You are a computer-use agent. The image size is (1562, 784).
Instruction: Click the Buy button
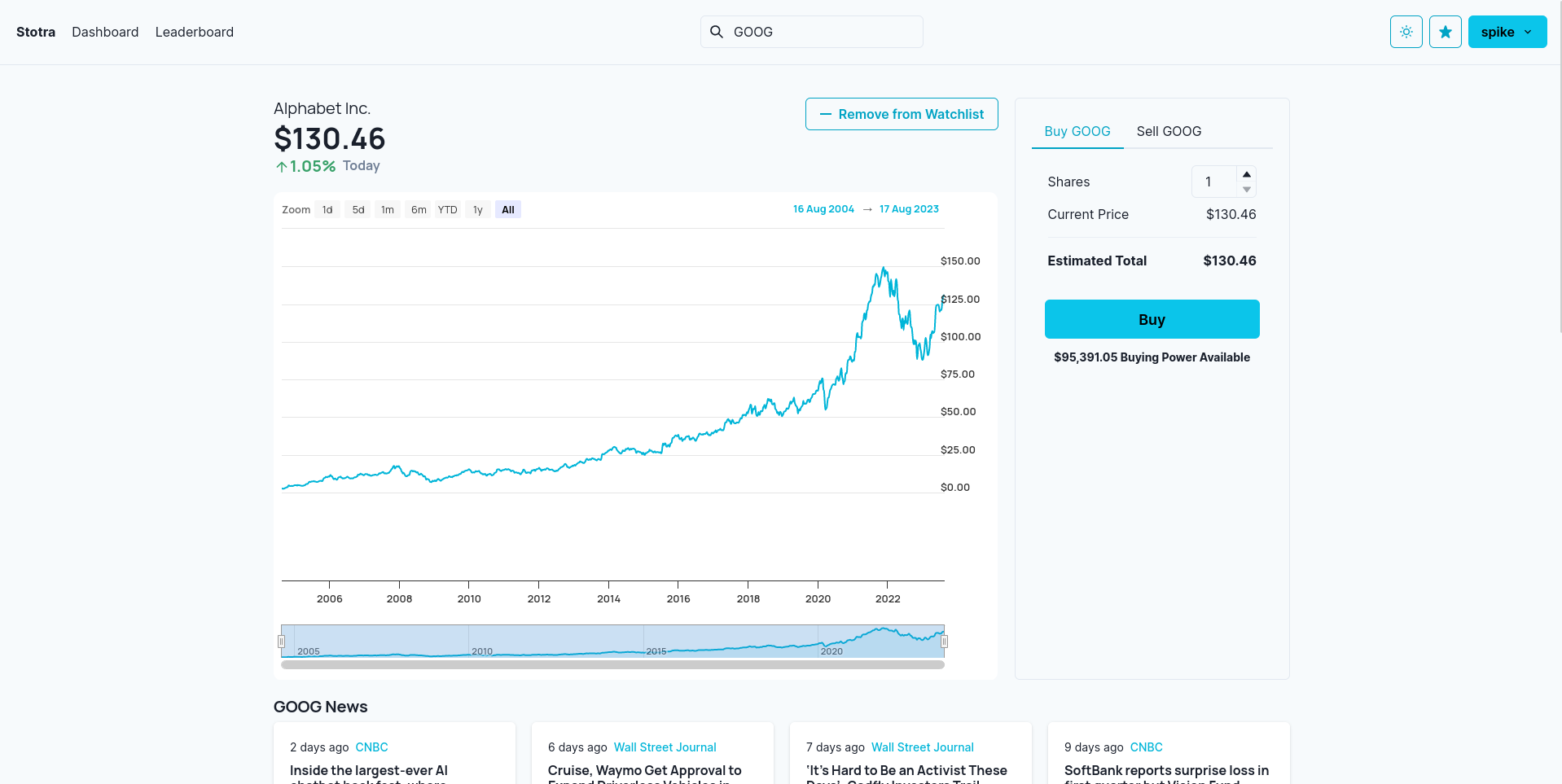(x=1152, y=319)
